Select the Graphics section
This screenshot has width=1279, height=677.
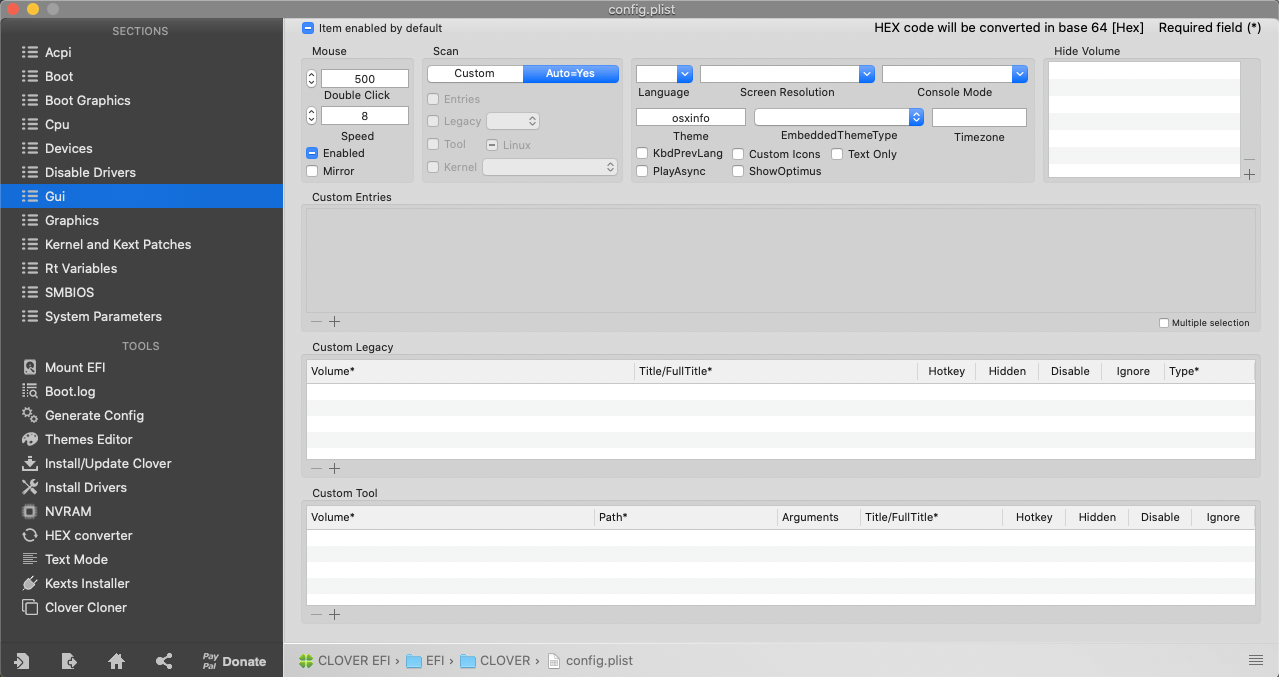click(72, 220)
